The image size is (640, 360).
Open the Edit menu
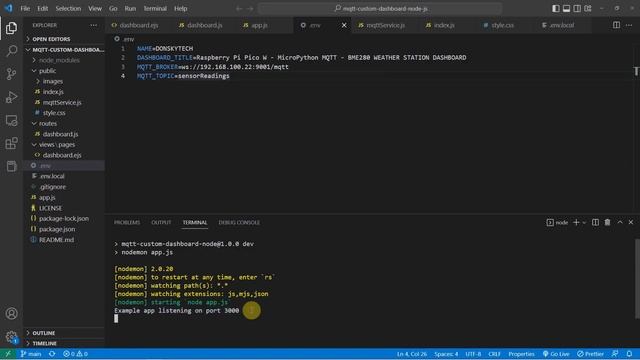pyautogui.click(x=43, y=9)
